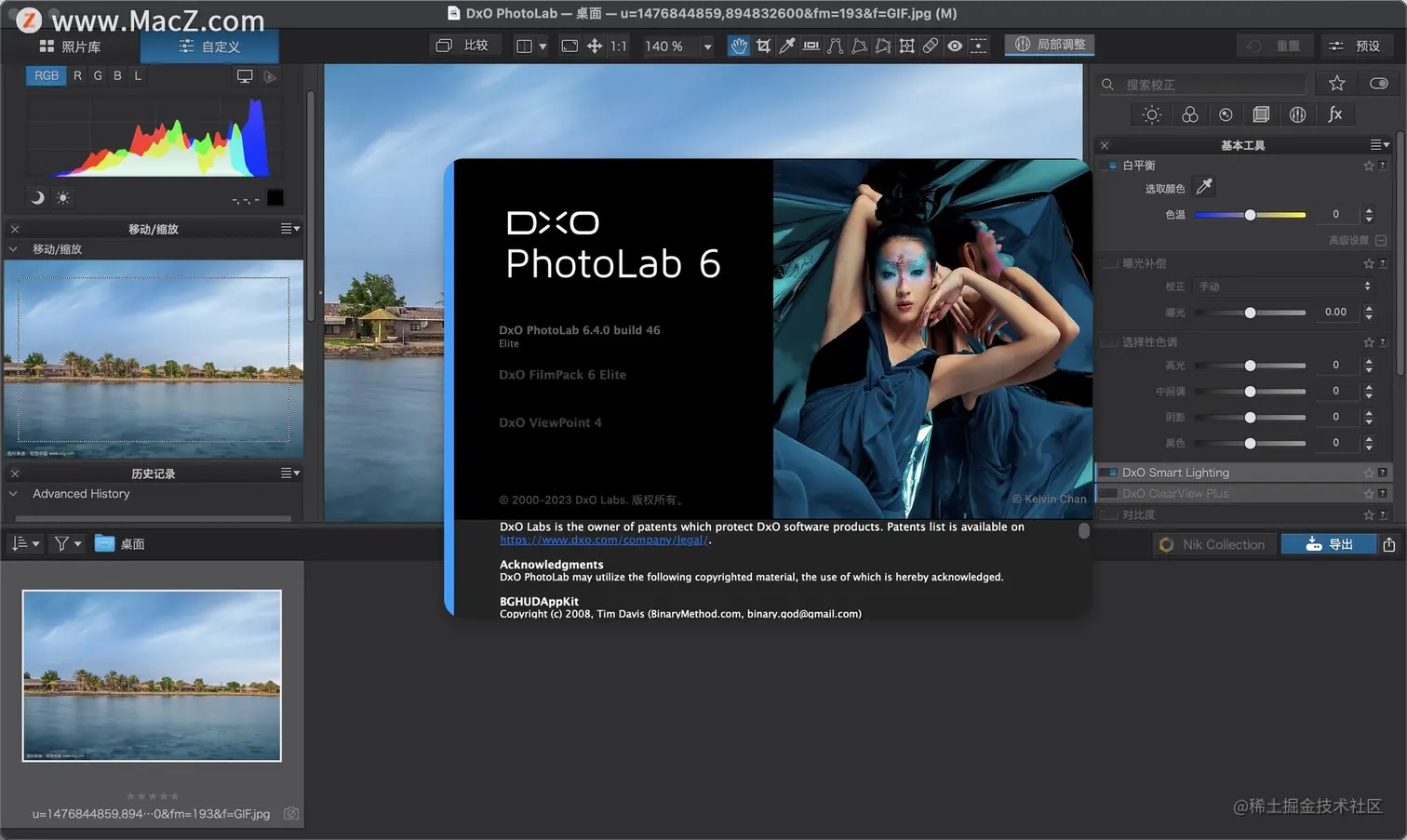Viewport: 1407px width, 840px height.
Task: Show the Local adjustments palette icon
Action: (x=1298, y=114)
